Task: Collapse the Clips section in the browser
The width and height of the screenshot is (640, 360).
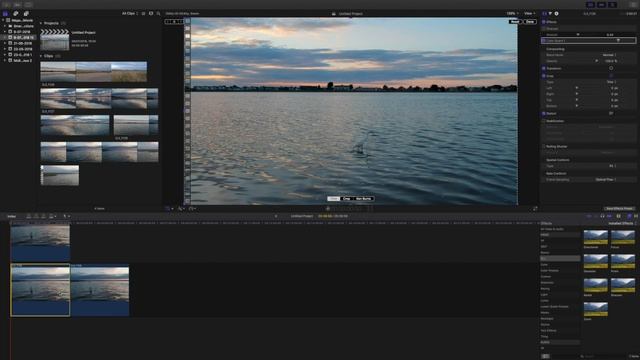Action: (x=41, y=56)
